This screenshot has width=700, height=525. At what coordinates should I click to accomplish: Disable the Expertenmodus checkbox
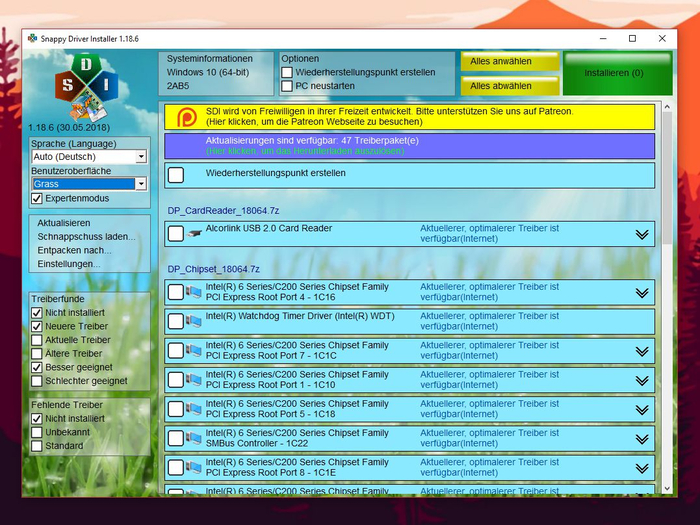pyautogui.click(x=37, y=199)
